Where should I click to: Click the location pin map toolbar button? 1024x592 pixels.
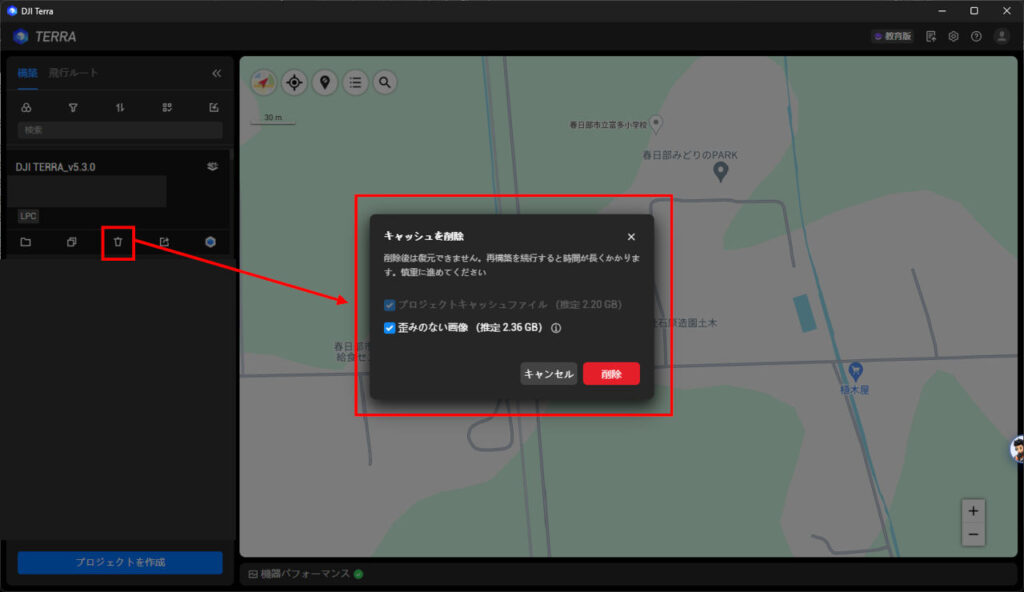pos(325,82)
